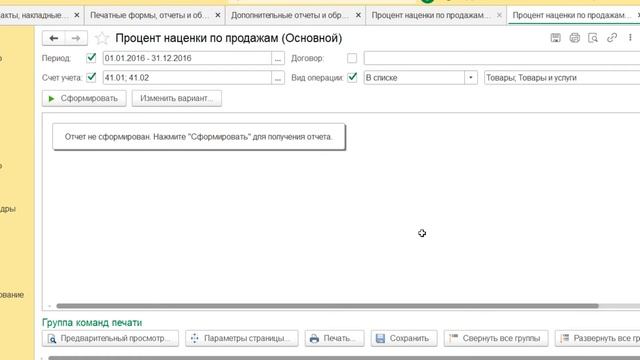Click 'Развернуть все' groups button
The width and height of the screenshot is (640, 360).
click(x=598, y=338)
